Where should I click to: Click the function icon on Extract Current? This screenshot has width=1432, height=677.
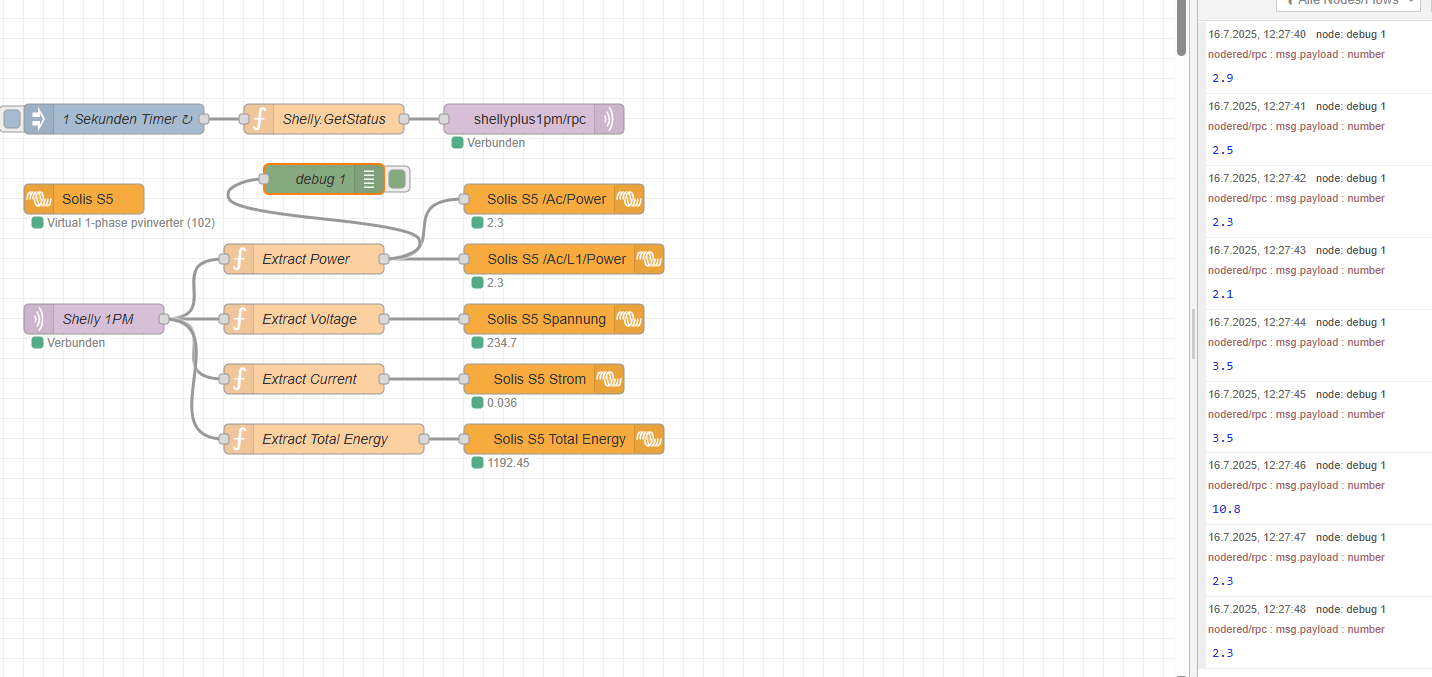(x=239, y=379)
